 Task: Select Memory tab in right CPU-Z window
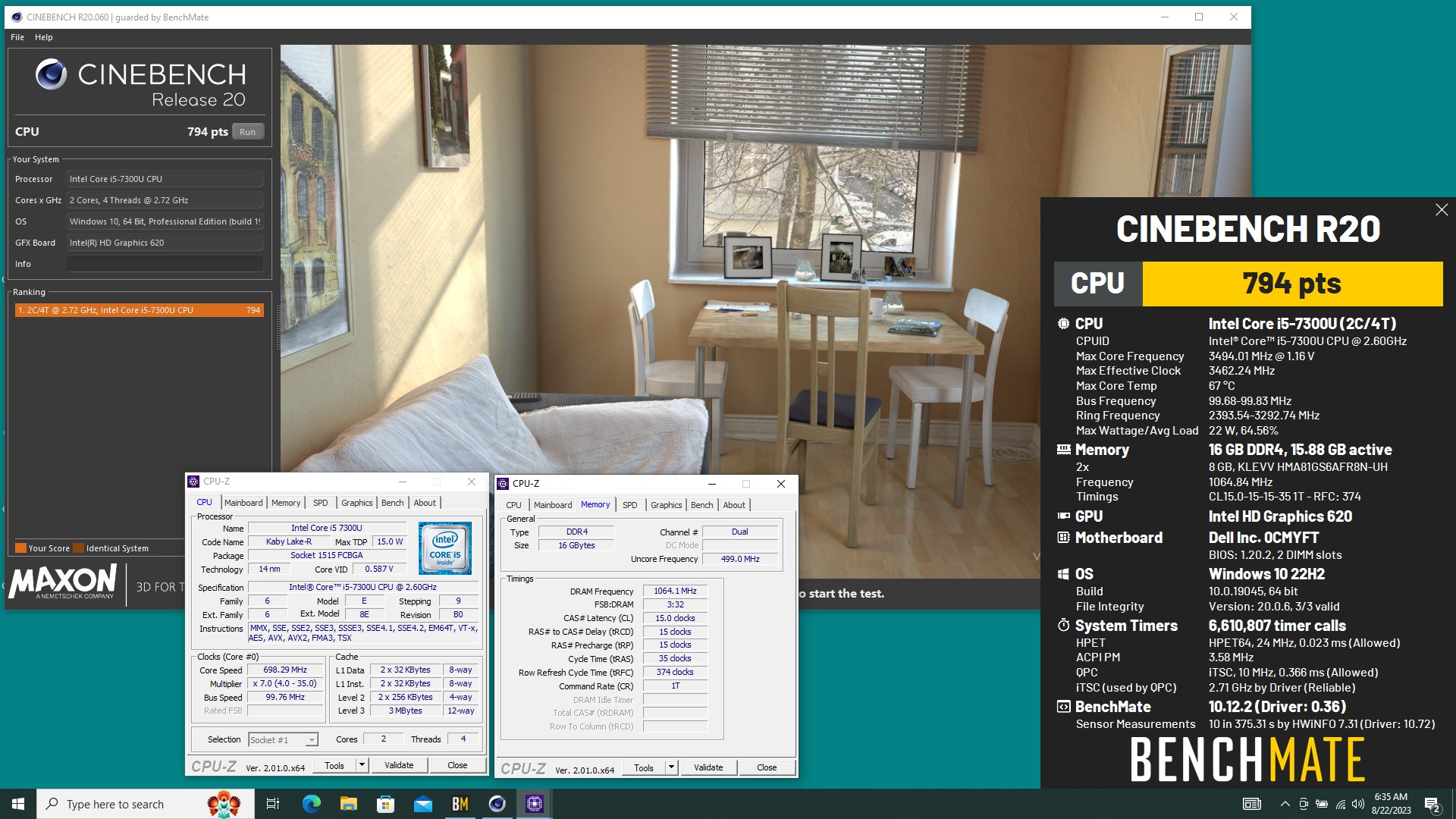coord(595,504)
